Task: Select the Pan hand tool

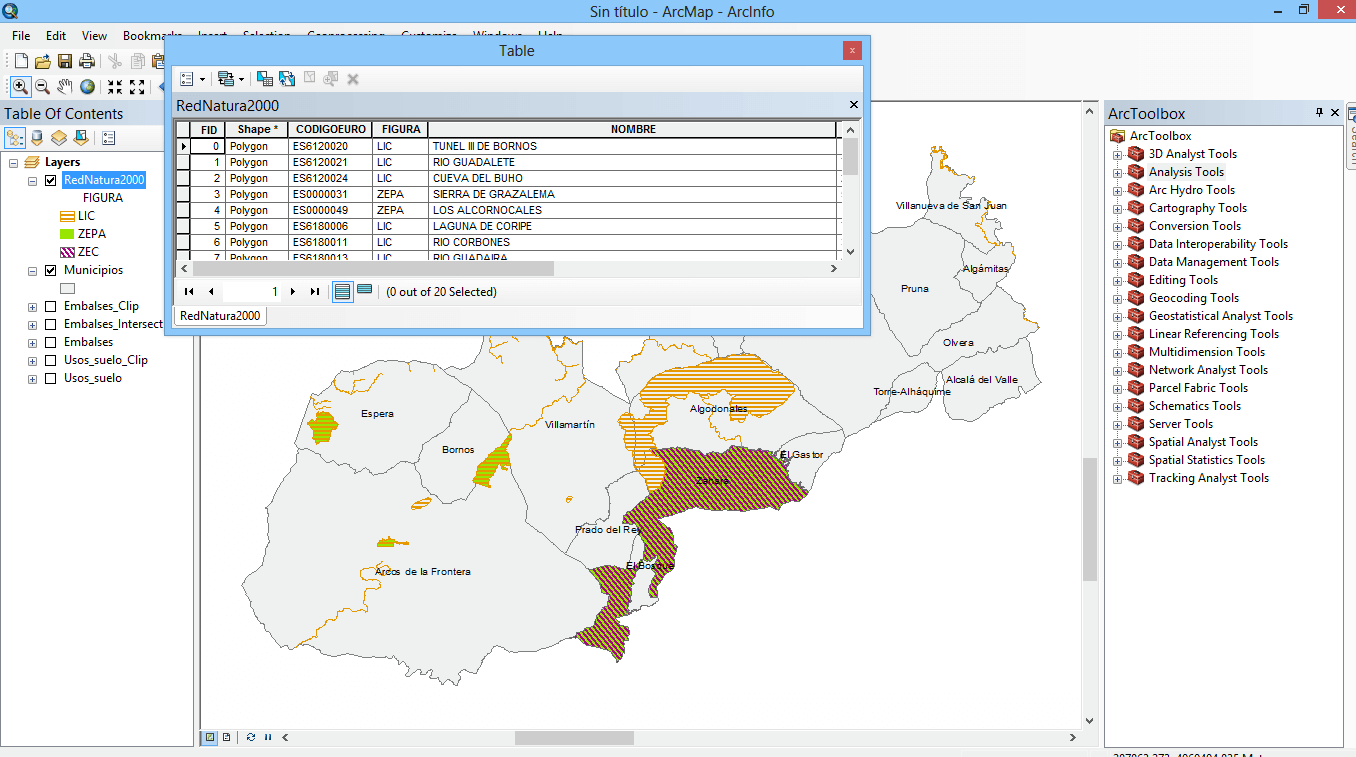Action: coord(65,87)
